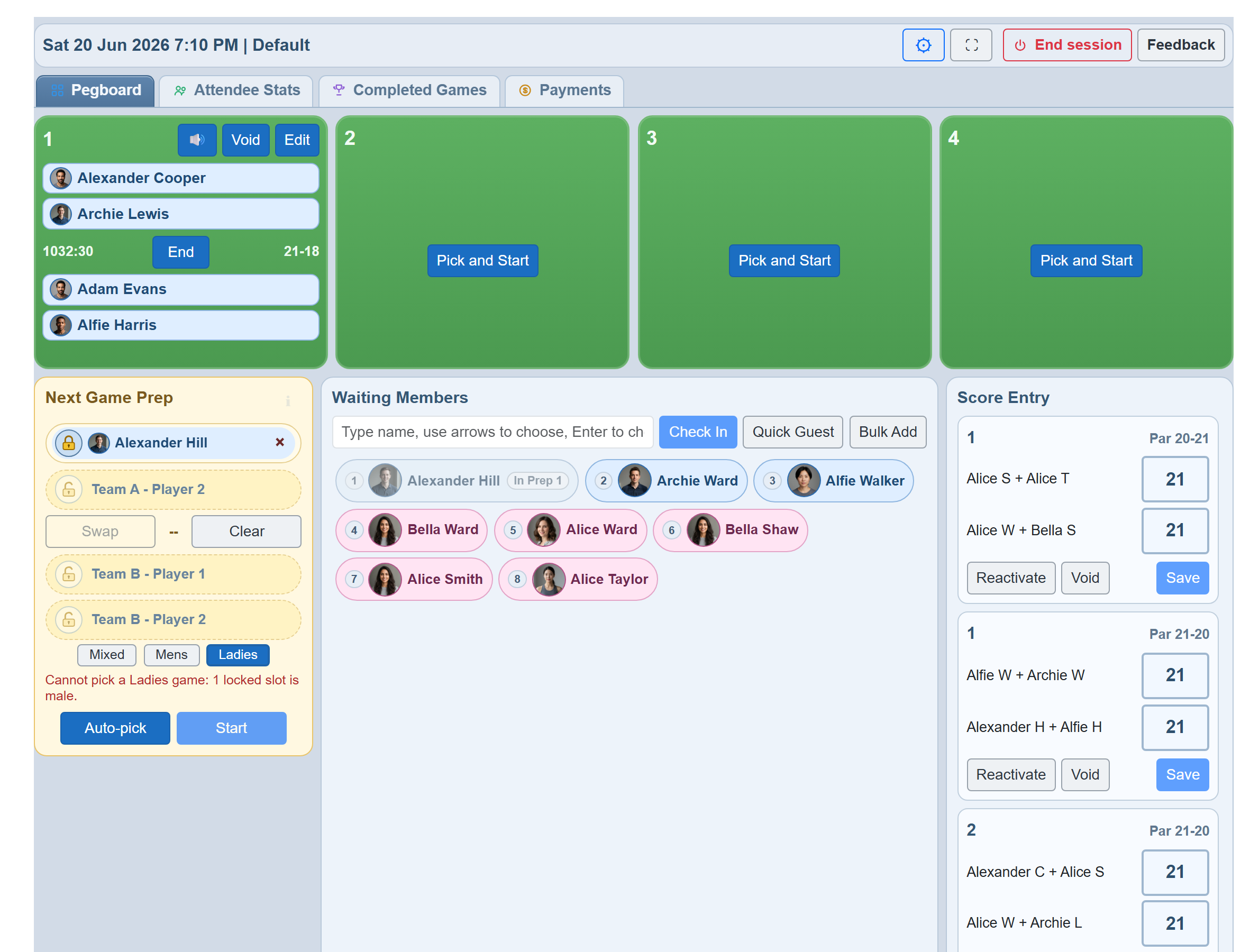Viewport: 1259px width, 952px height.
Task: Unlock Alexander Hill's locked prep slot
Action: coord(68,443)
